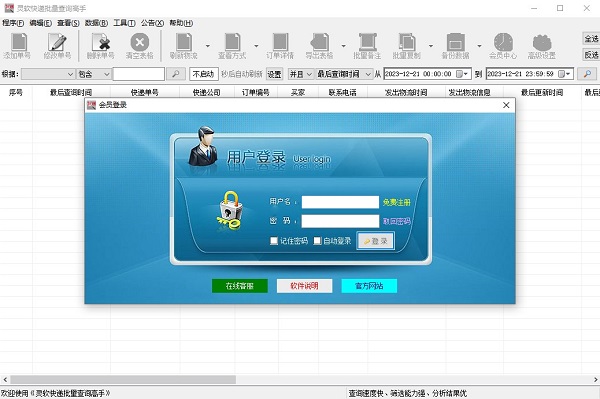The height and width of the screenshot is (399, 600).
Task: Click the 登录 login button
Action: click(x=375, y=241)
